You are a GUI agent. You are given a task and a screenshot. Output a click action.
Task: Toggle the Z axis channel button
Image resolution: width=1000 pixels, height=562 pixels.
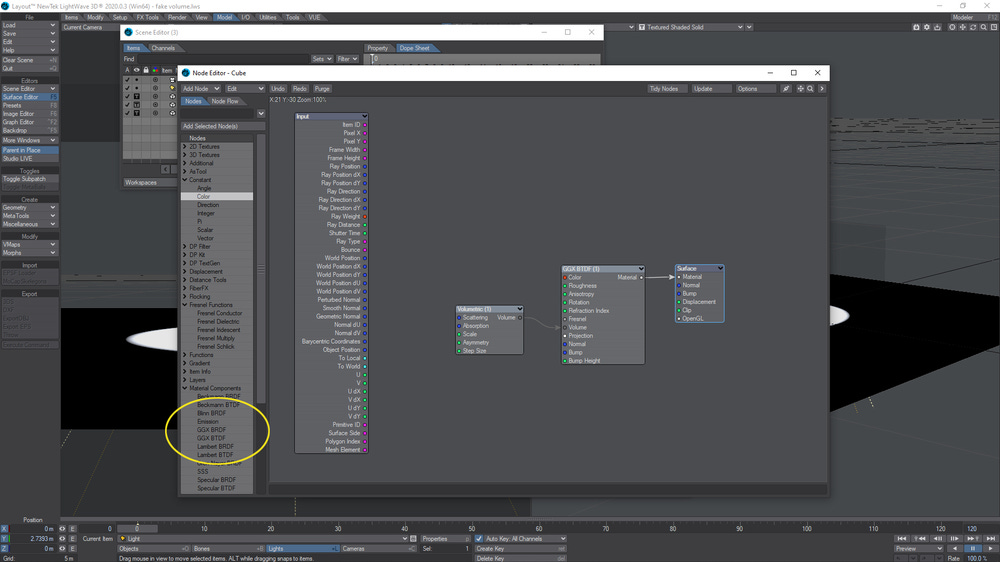tap(4, 549)
